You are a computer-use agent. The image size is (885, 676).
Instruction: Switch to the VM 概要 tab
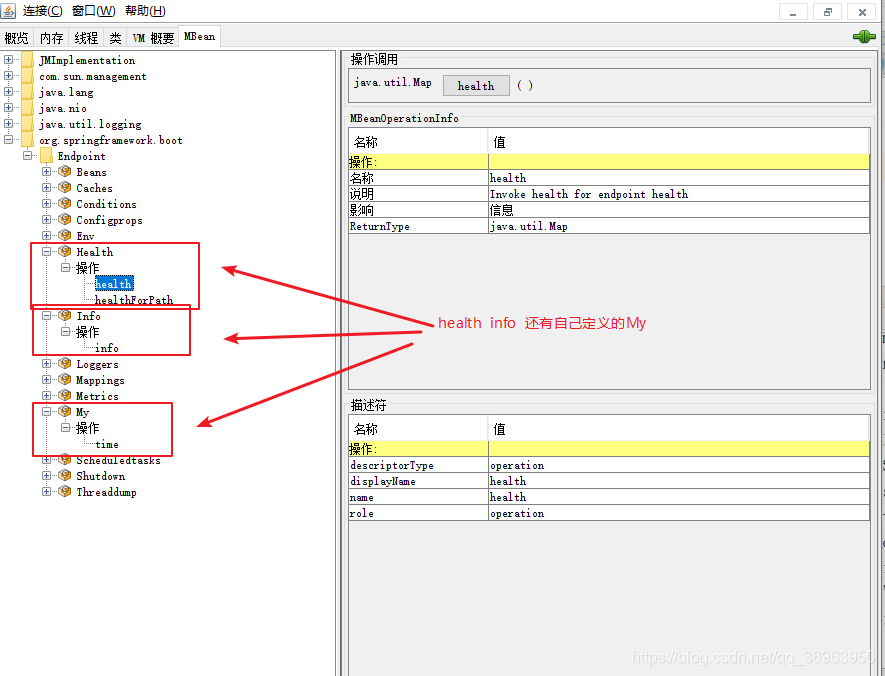click(153, 38)
